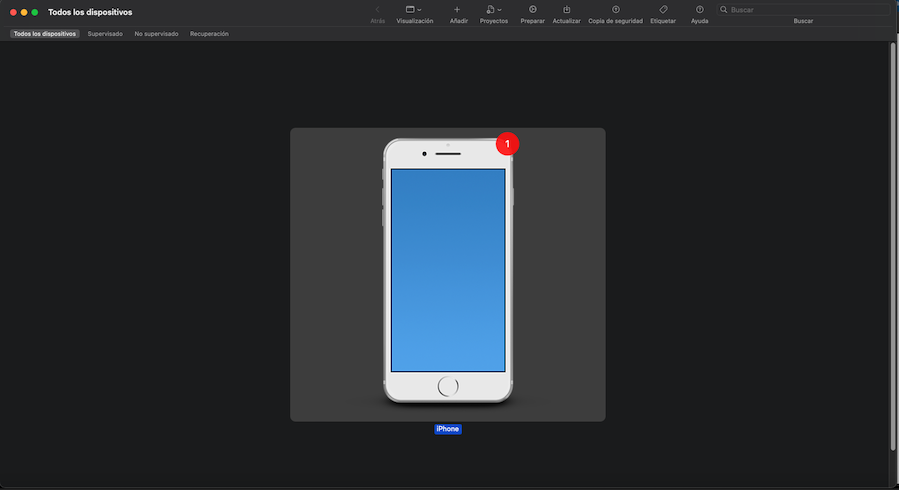This screenshot has width=899, height=490.
Task: Go to the Recuperación tab
Action: (209, 33)
